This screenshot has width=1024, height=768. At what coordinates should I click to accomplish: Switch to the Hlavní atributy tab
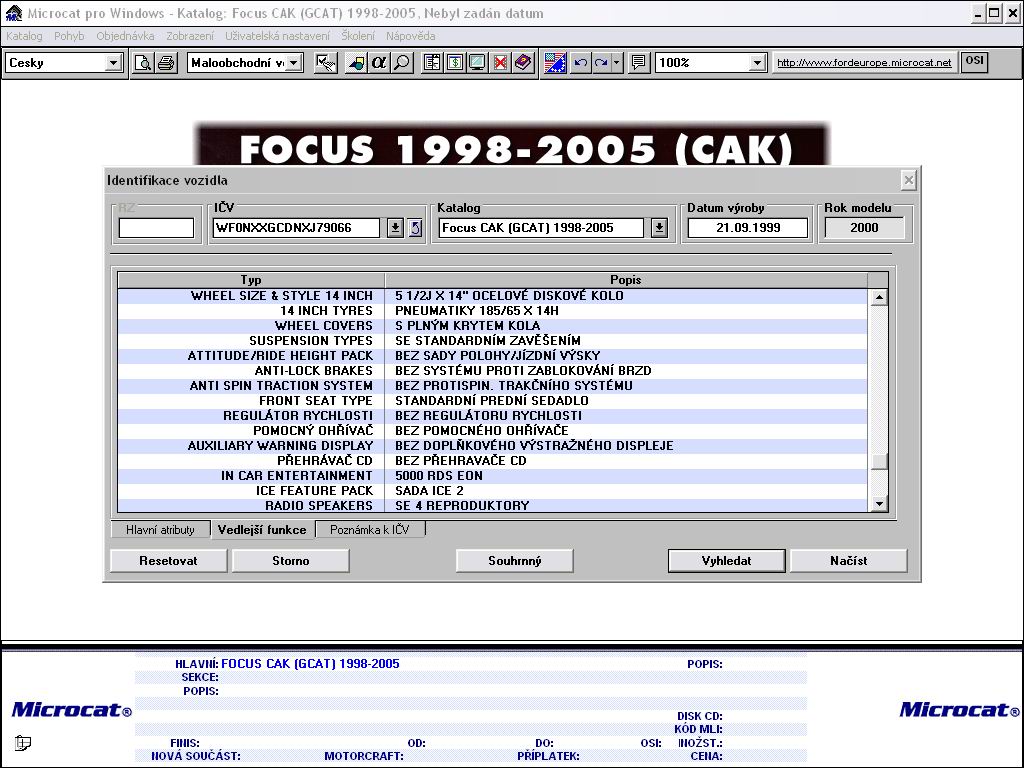click(x=160, y=530)
